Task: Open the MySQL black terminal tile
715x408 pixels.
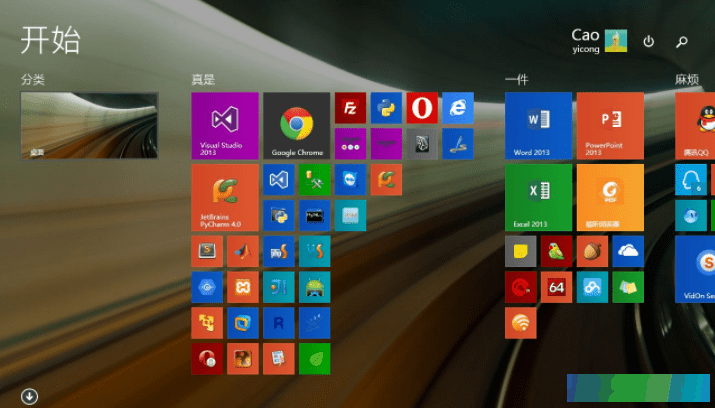Action: (315, 216)
